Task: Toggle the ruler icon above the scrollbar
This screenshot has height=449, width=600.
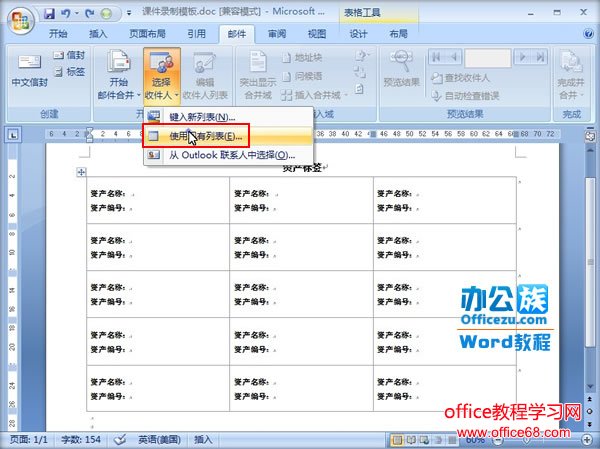Action: (x=590, y=137)
